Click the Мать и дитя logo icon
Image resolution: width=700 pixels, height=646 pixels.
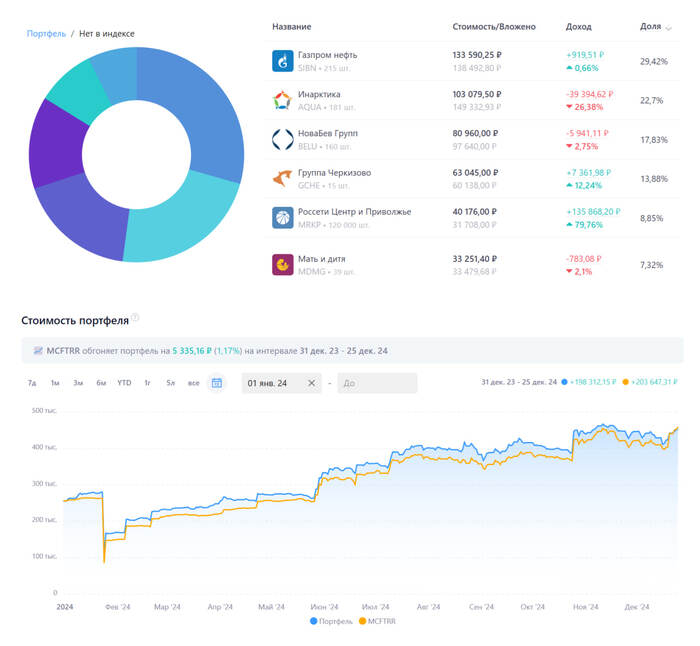tap(282, 265)
